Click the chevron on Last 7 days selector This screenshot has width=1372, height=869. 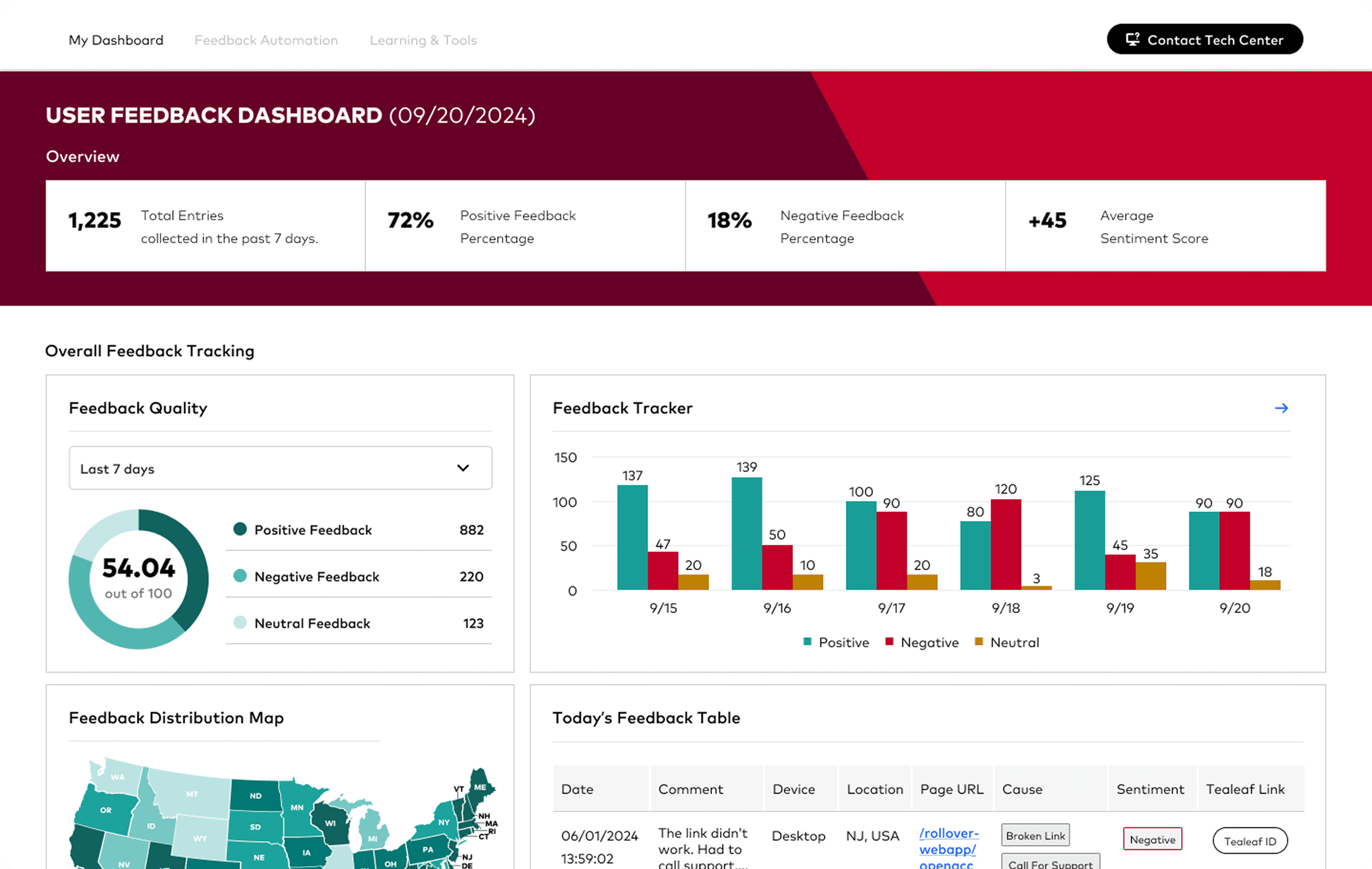pos(462,469)
